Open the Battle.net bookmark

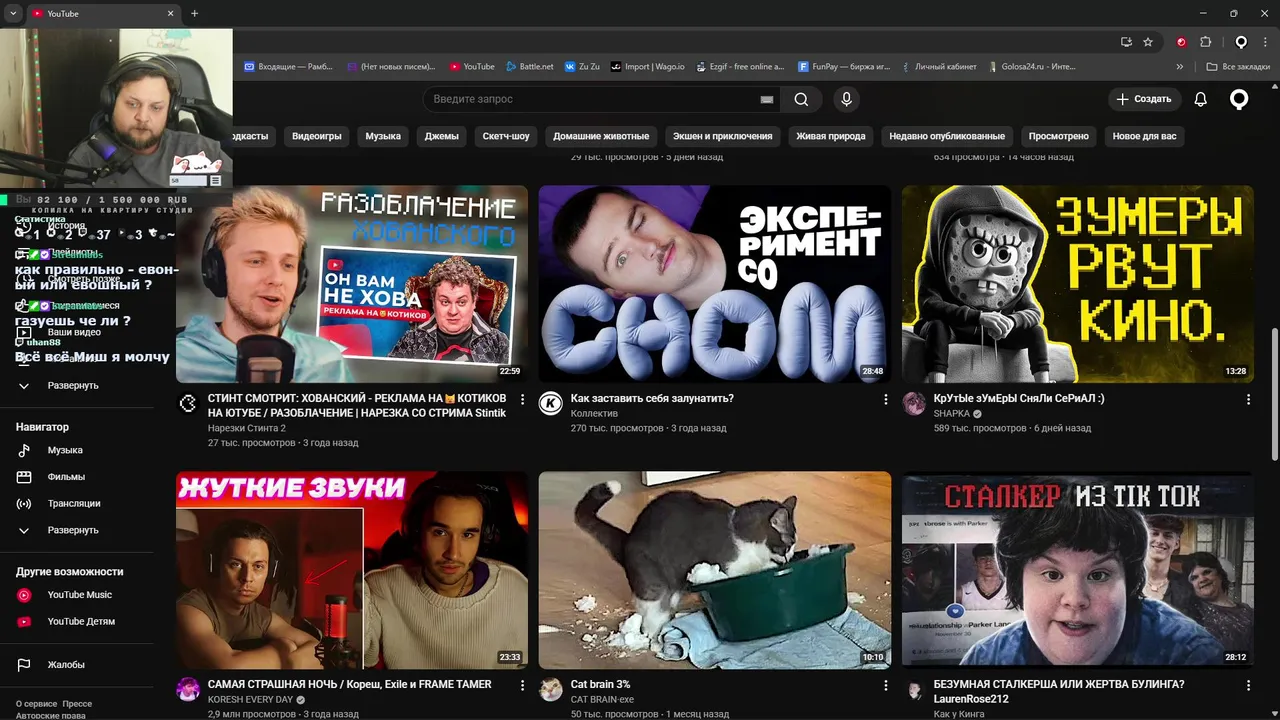(529, 67)
